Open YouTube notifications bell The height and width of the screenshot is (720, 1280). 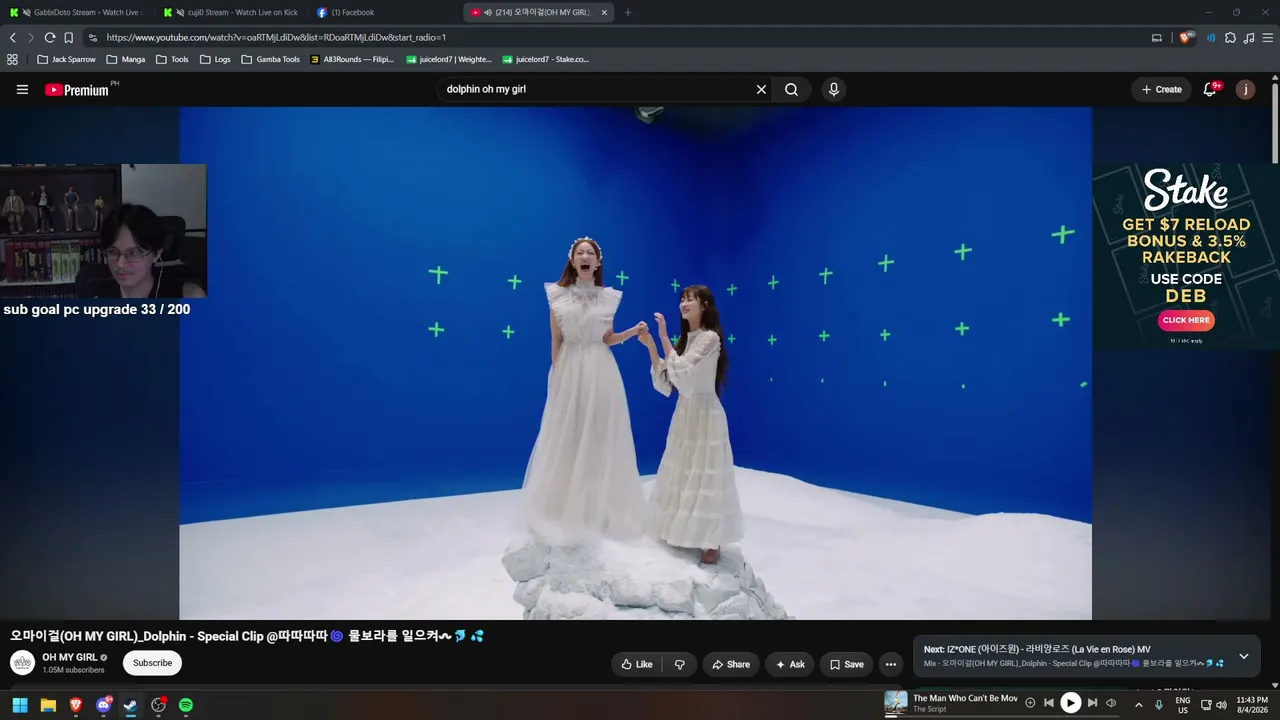(1211, 89)
